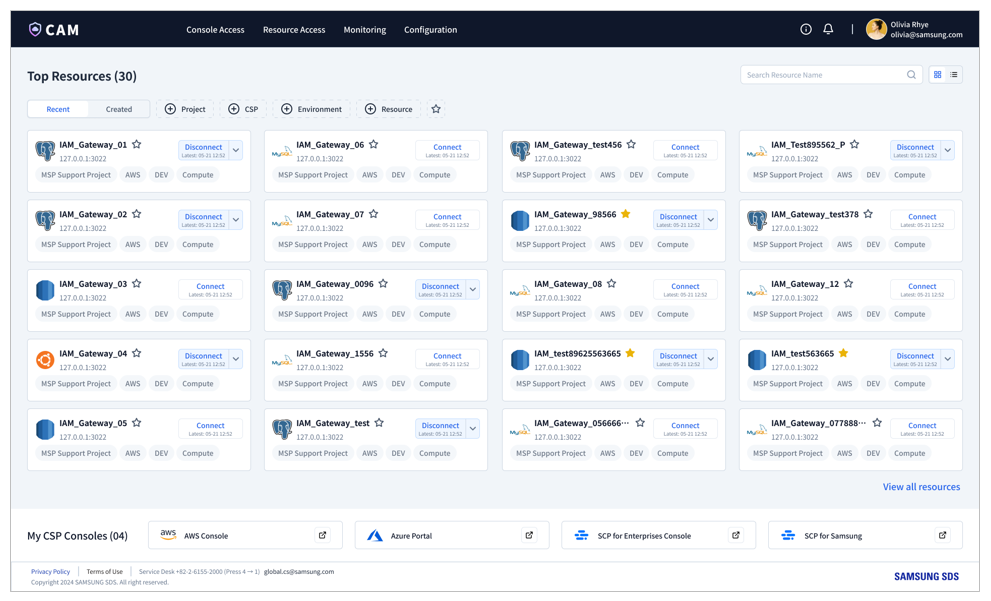
Task: Open the notifications bell
Action: click(x=828, y=30)
